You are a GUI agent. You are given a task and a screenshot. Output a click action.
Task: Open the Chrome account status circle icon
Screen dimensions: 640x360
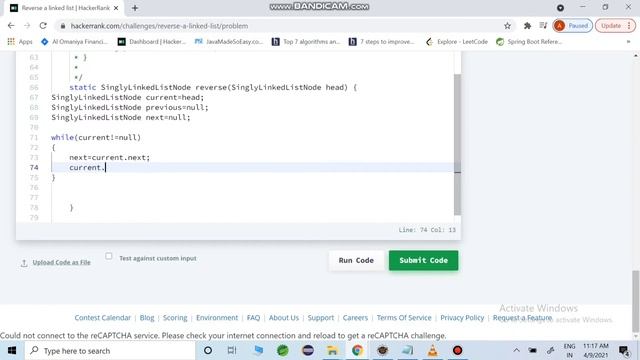[560, 8]
